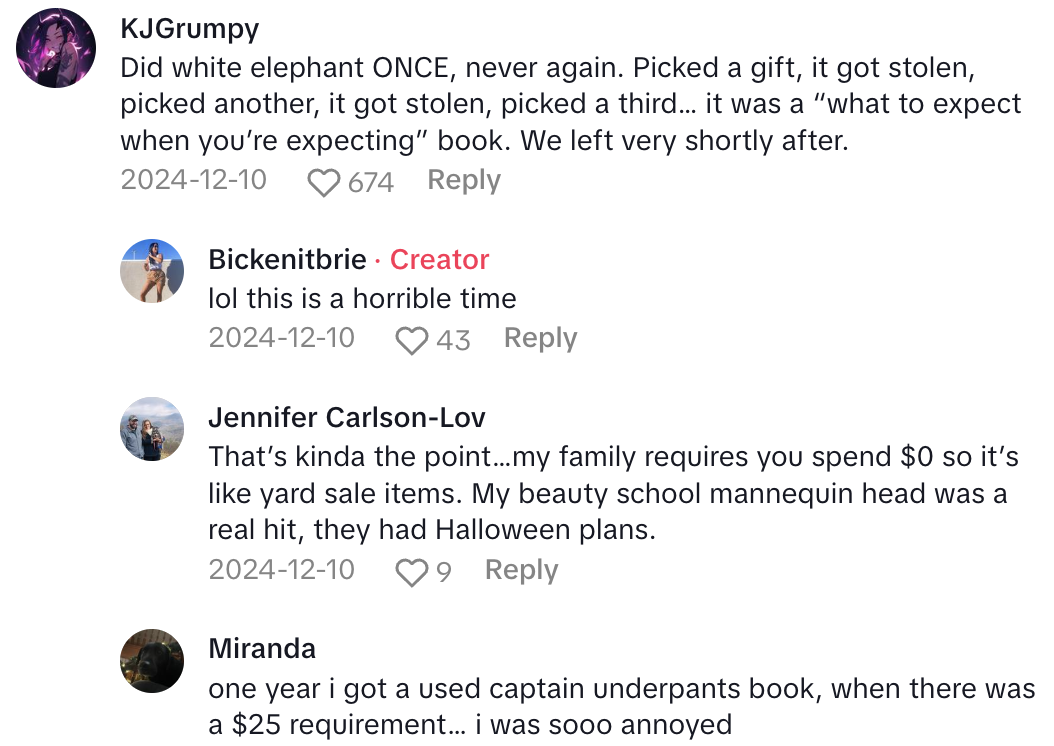Tap the heart icon on Bickenitbrie's reply
This screenshot has width=1054, height=746.
click(x=410, y=339)
